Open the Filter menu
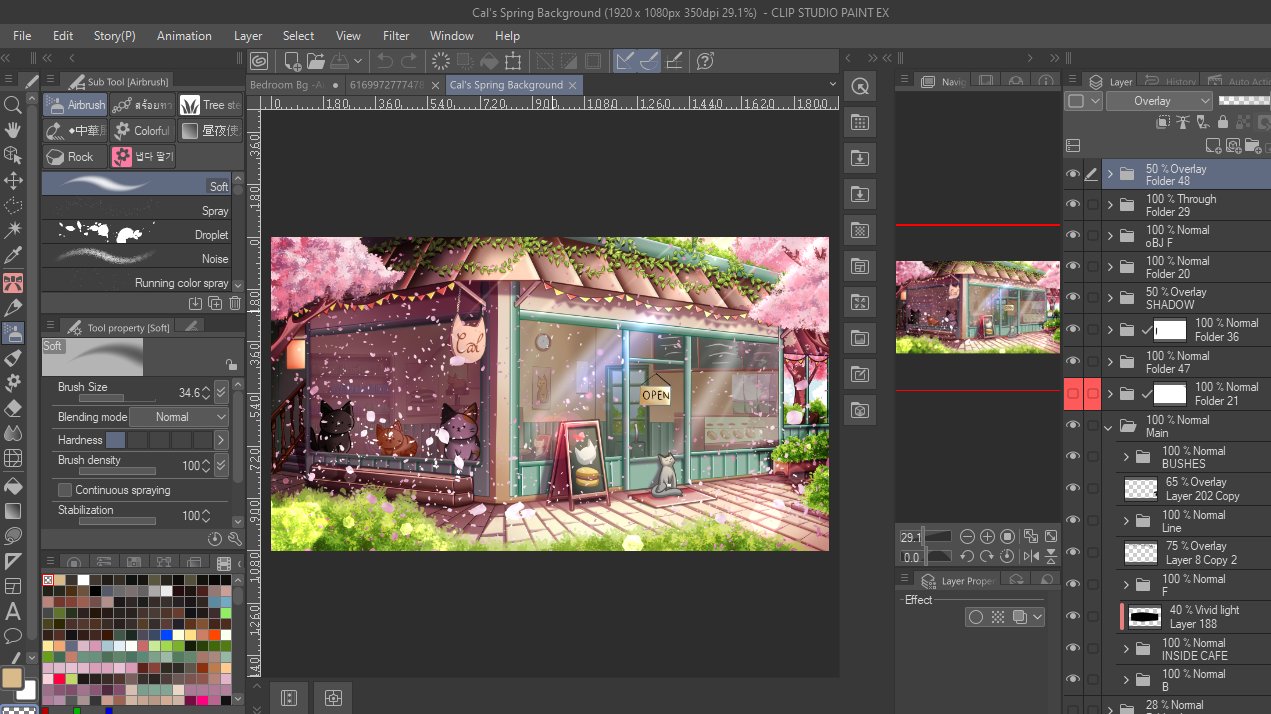1271x714 pixels. pyautogui.click(x=396, y=35)
